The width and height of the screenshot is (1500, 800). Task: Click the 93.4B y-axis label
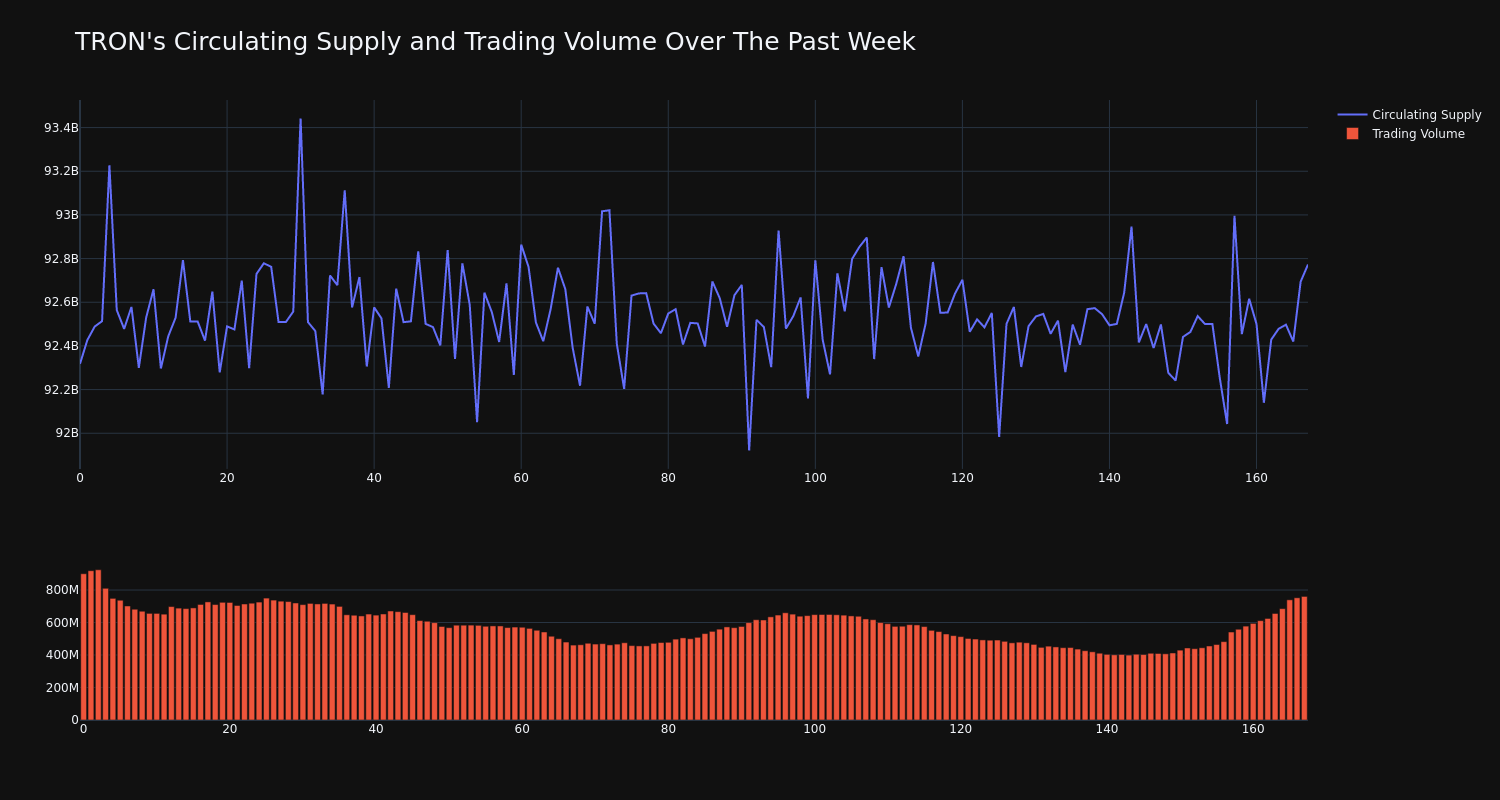click(61, 128)
